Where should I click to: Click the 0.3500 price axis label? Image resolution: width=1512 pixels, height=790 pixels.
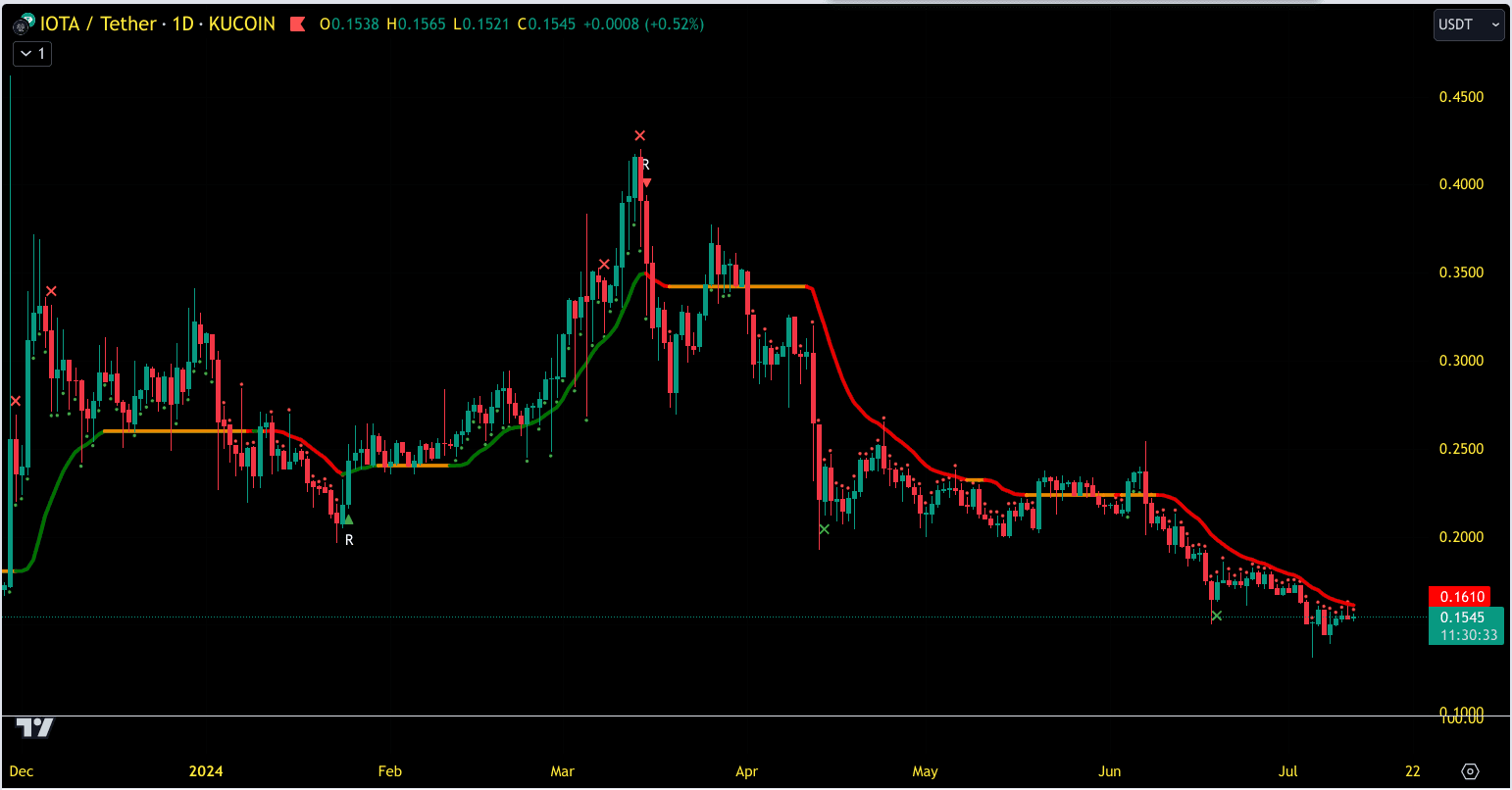pyautogui.click(x=1461, y=272)
